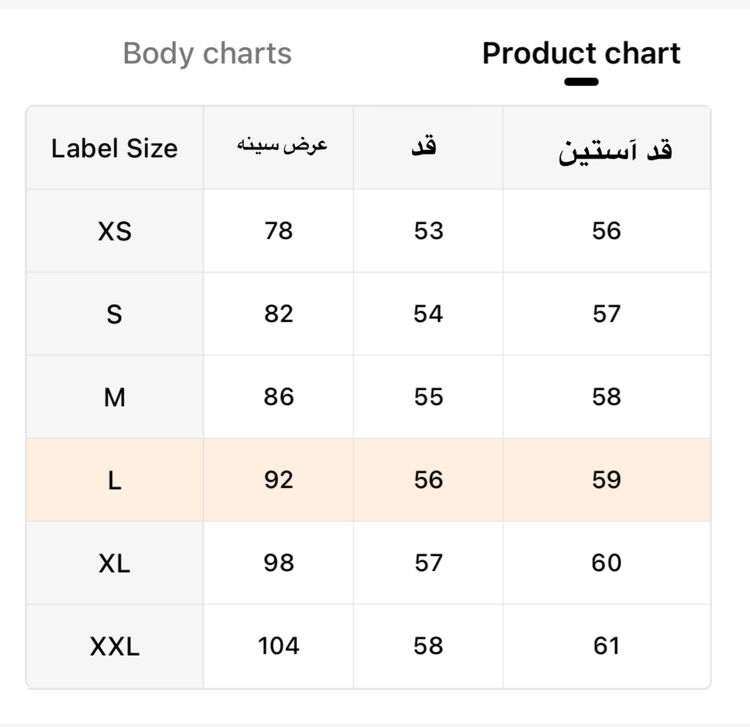The width and height of the screenshot is (750, 727).
Task: Select the XXL size row label
Action: click(x=114, y=646)
